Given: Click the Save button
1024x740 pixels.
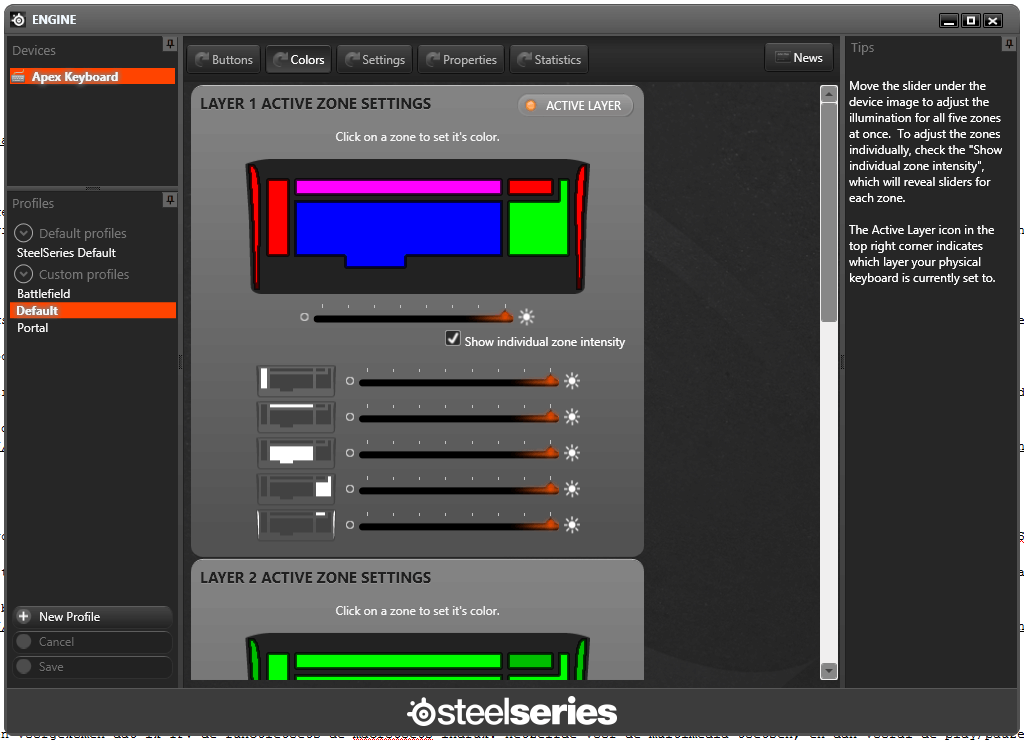Looking at the screenshot, I should pos(93,666).
